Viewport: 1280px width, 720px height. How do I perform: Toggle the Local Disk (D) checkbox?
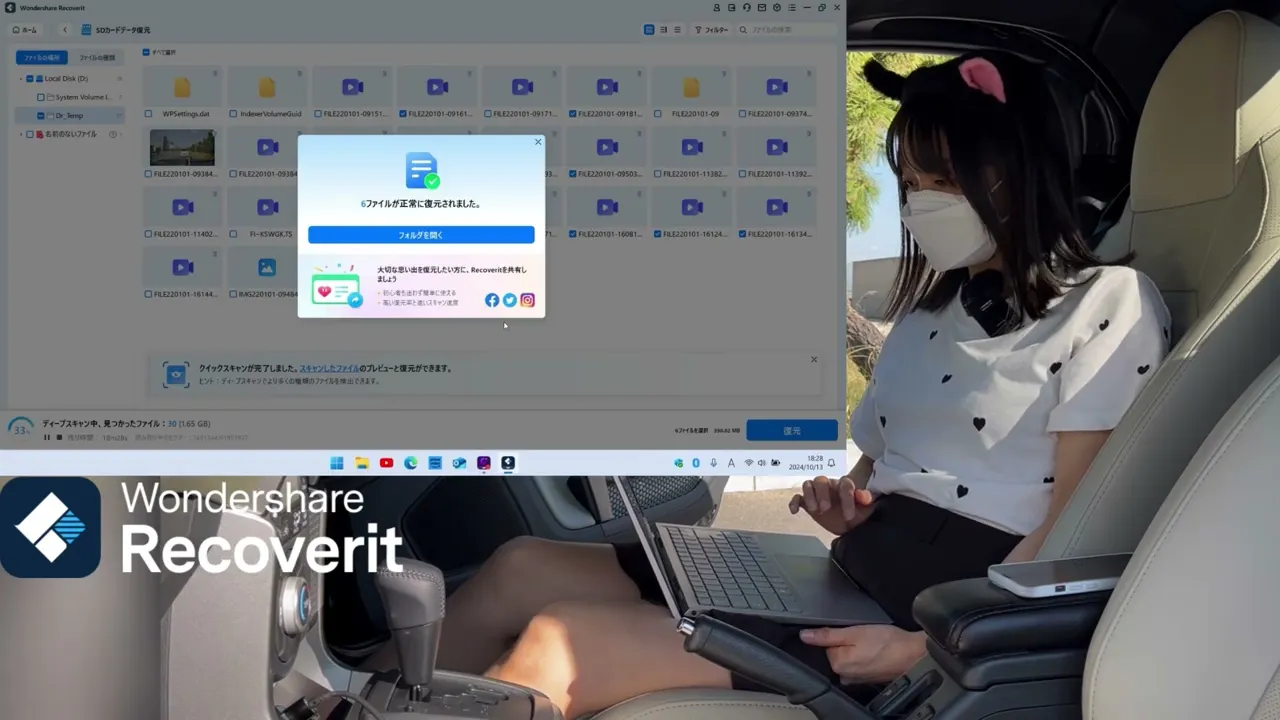click(30, 79)
